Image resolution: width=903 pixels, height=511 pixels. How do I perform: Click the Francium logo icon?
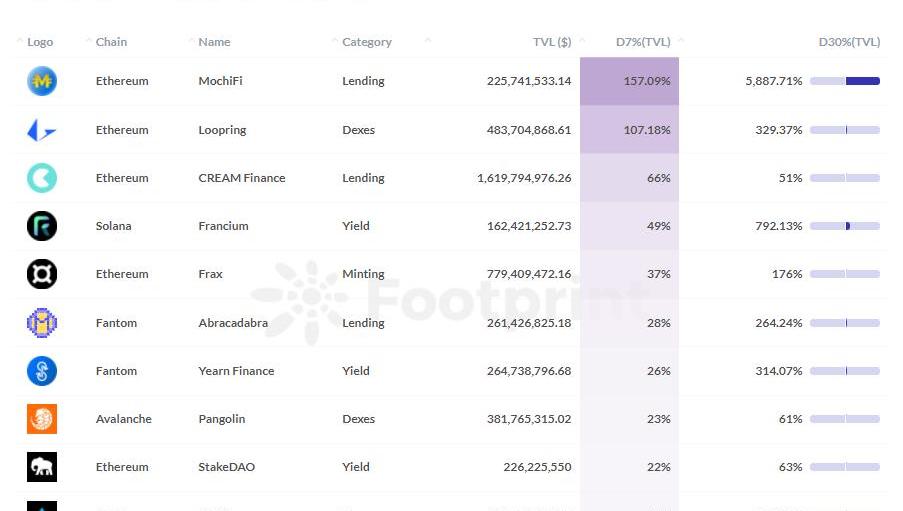point(42,226)
